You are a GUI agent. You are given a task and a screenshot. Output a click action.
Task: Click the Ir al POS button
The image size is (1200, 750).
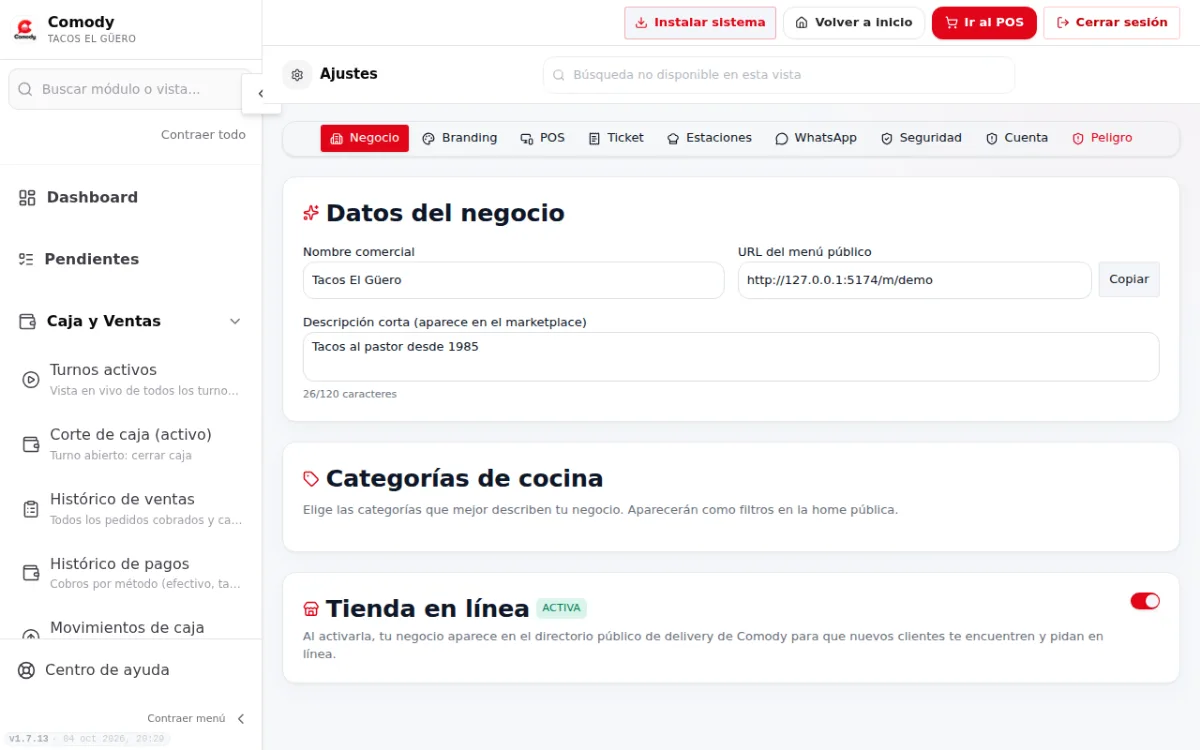tap(984, 23)
